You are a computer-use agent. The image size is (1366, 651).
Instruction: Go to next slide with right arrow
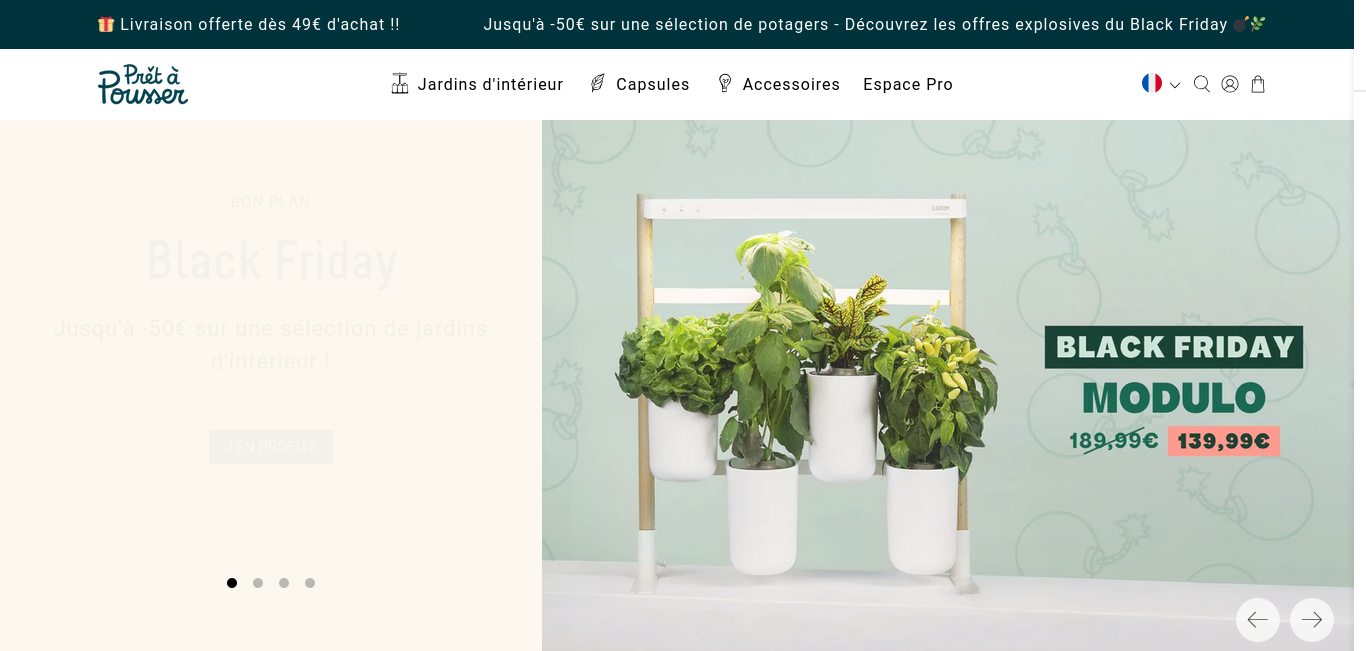(1312, 620)
